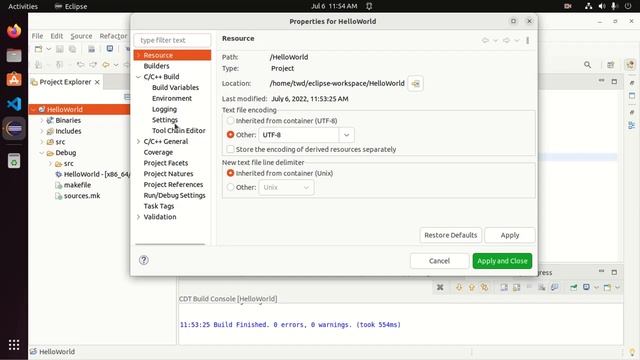Expand Binaries in Project Explorer
This screenshot has width=640, height=360.
point(42,120)
